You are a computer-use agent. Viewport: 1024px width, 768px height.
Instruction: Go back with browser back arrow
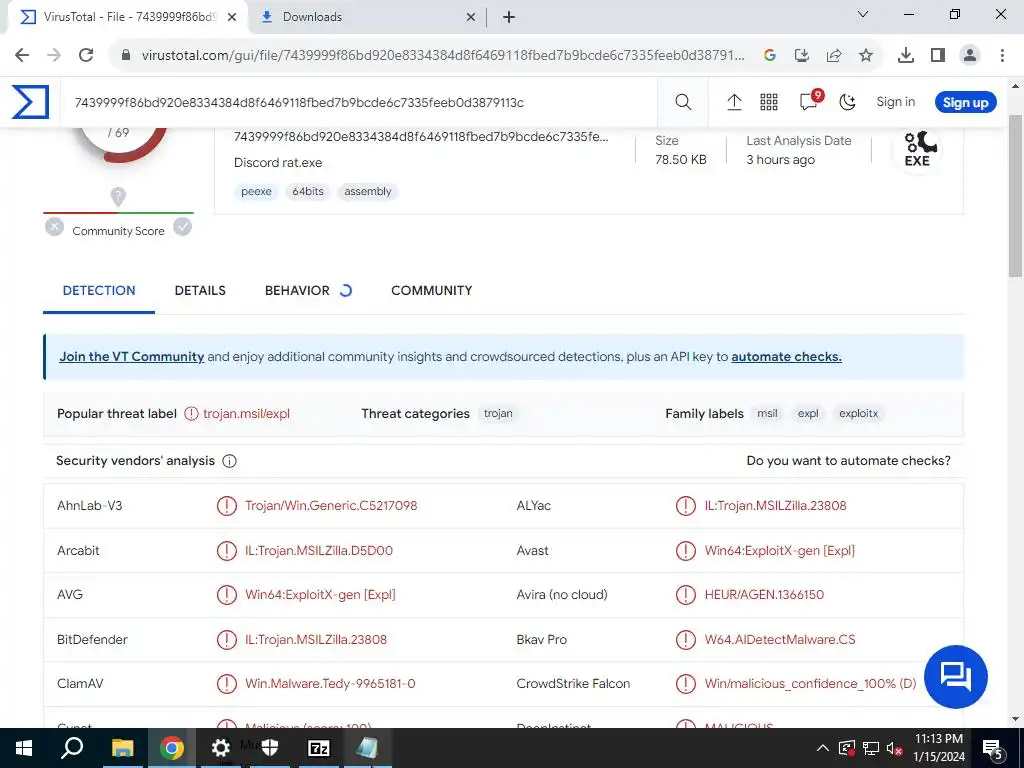22,55
